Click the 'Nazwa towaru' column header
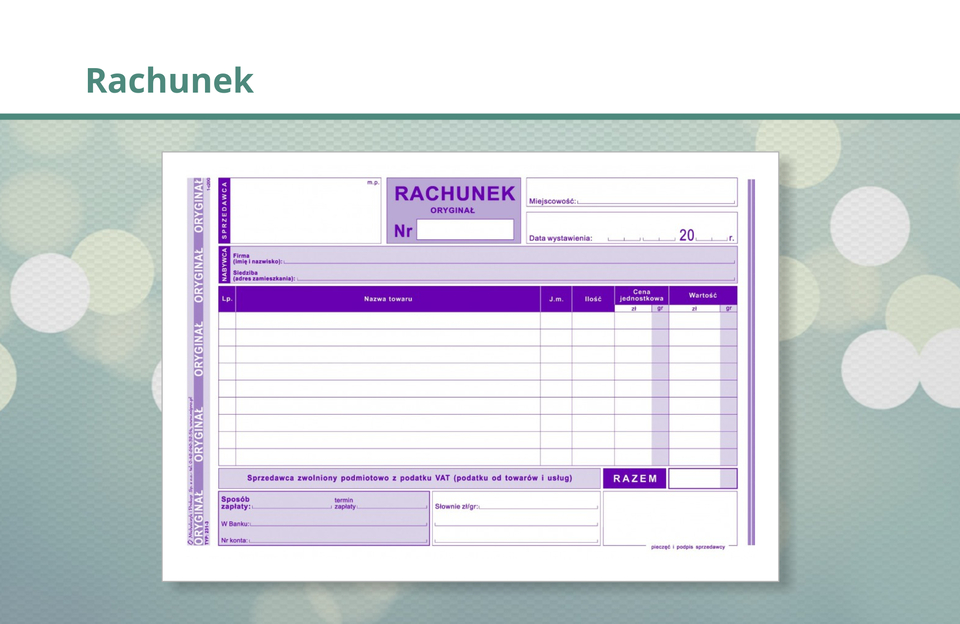The image size is (960, 624). coord(388,299)
